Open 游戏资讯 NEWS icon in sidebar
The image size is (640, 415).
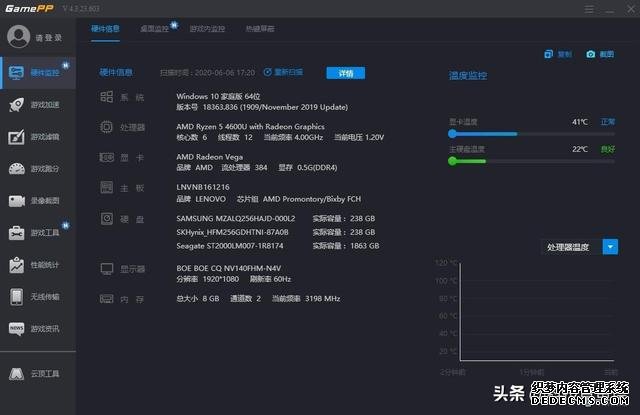[17, 328]
